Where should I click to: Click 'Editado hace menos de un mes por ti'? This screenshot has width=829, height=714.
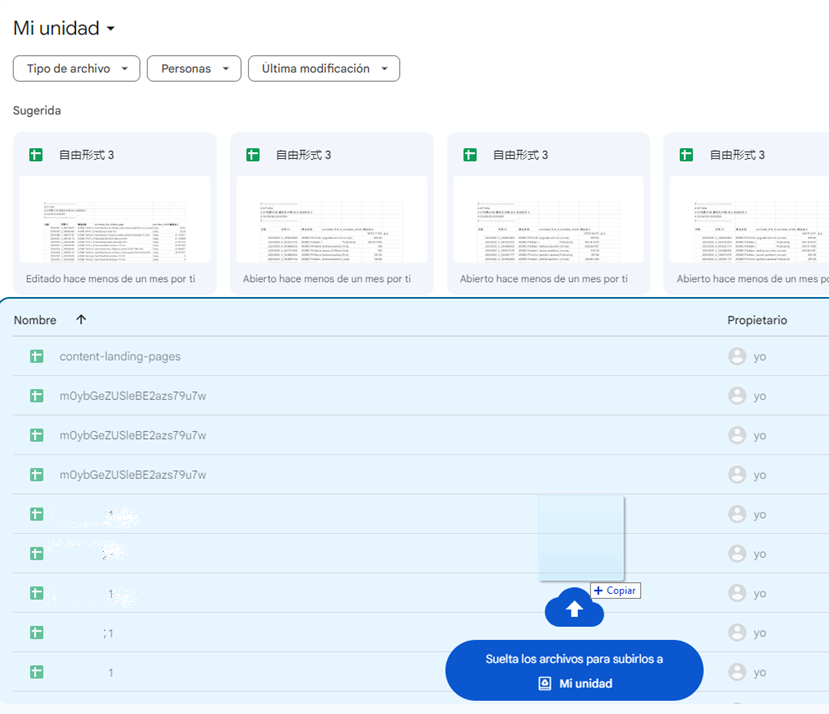(110, 279)
